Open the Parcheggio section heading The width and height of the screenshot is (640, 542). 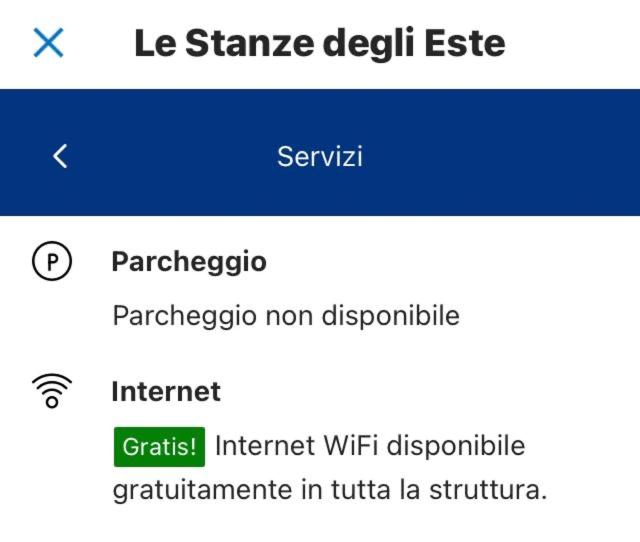pos(189,262)
